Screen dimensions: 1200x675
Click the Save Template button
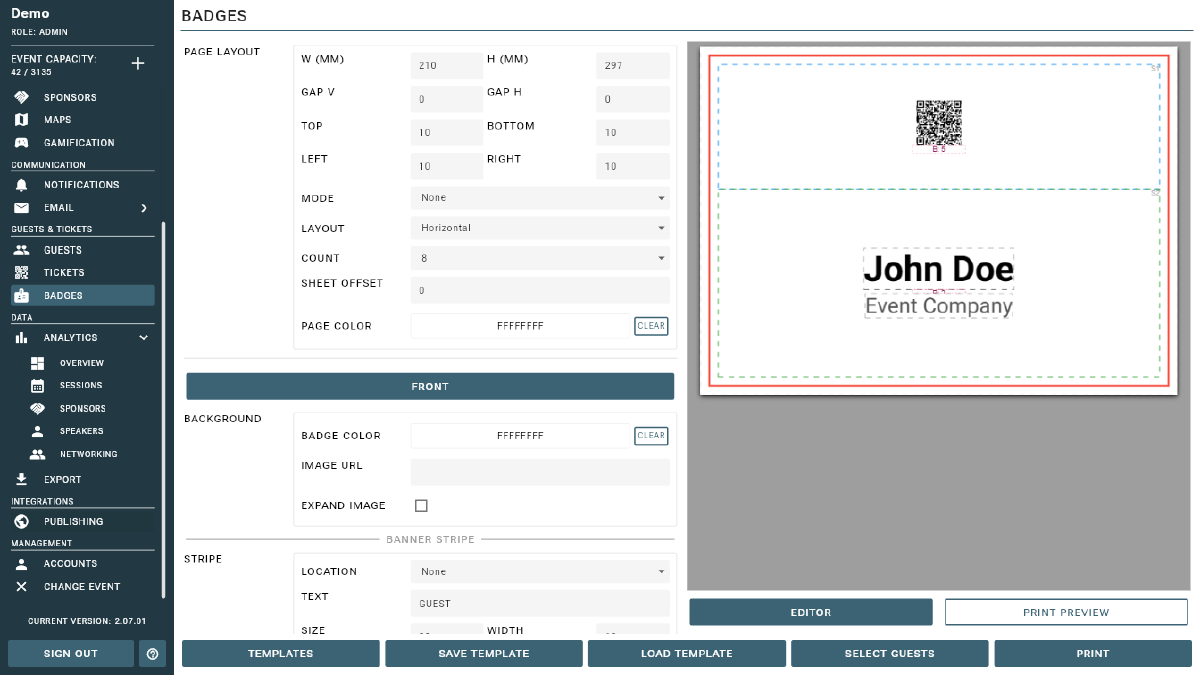[x=483, y=653]
